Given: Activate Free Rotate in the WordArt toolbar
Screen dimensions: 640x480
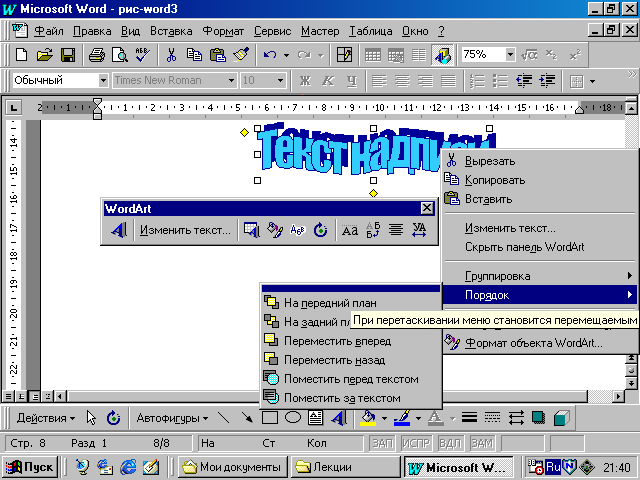Looking at the screenshot, I should click(x=320, y=230).
